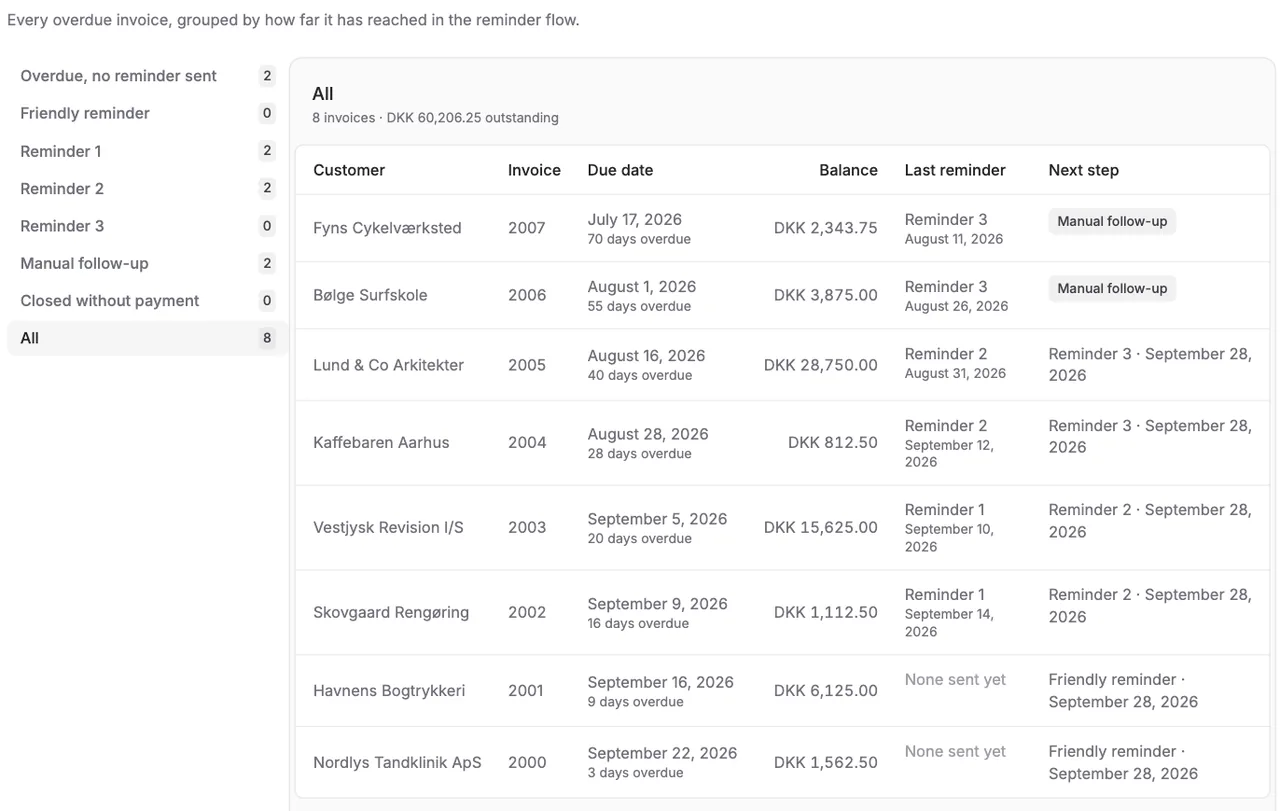Screen dimensions: 1280x811
Task: Open Skovgaard Rengøring invoice row
Action: 782,613
